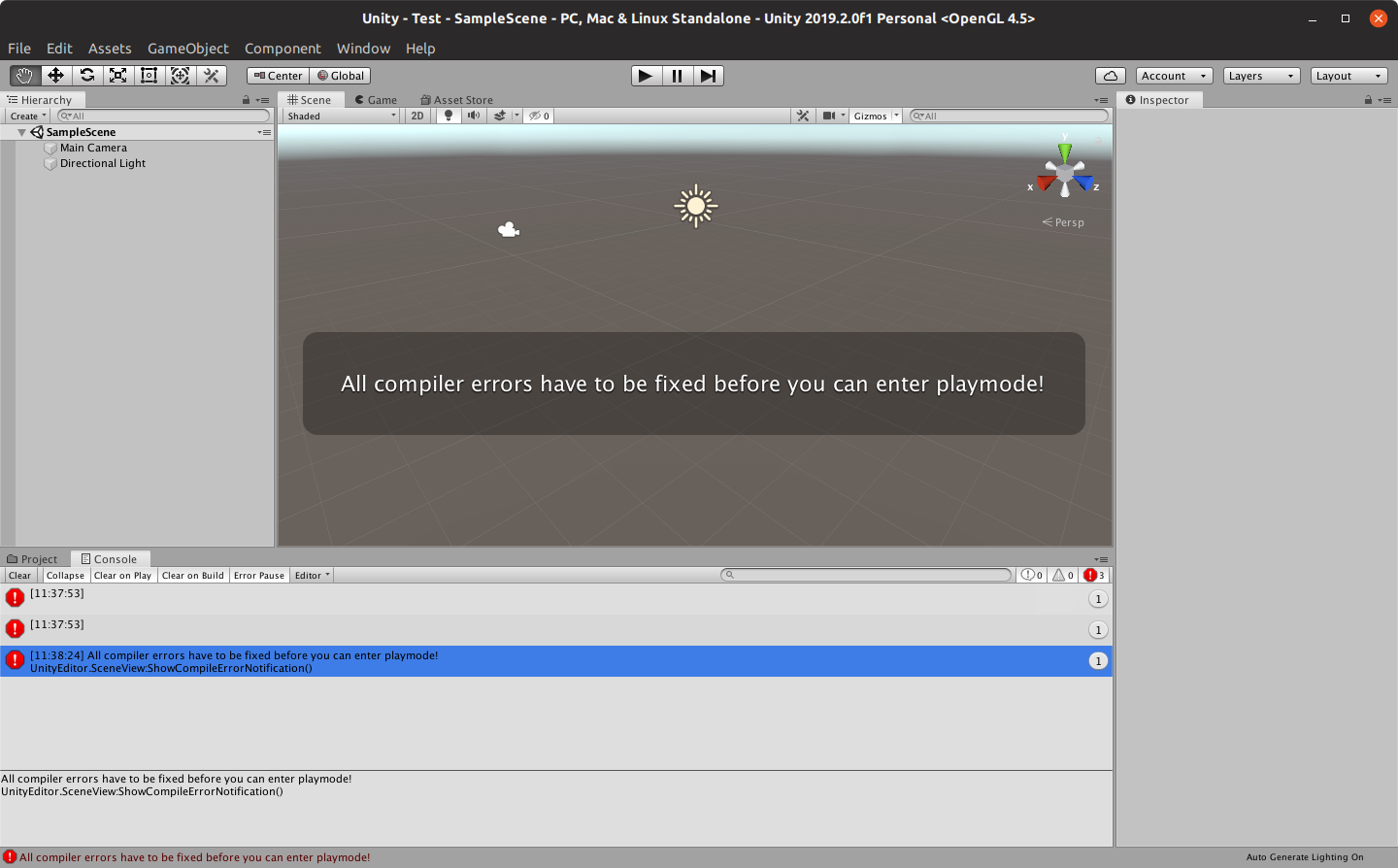Collapse the SampleScene tree node
Screen dimensions: 1398x868
21,132
